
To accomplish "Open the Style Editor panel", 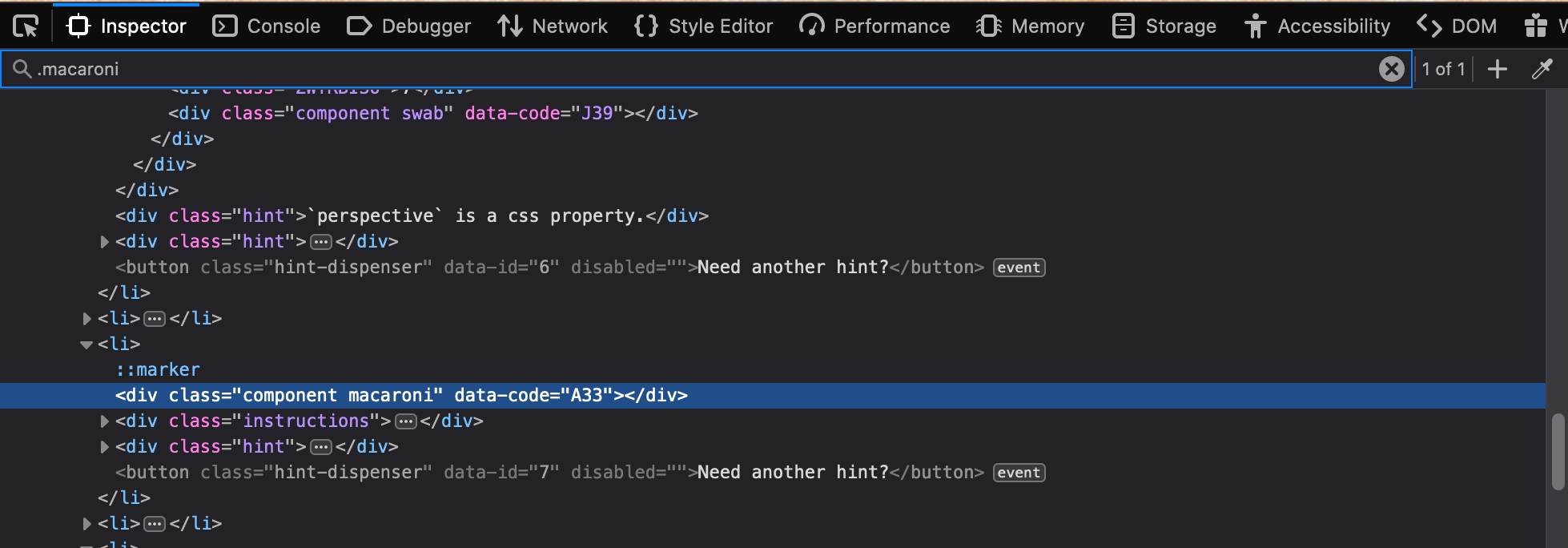I will pyautogui.click(x=703, y=26).
